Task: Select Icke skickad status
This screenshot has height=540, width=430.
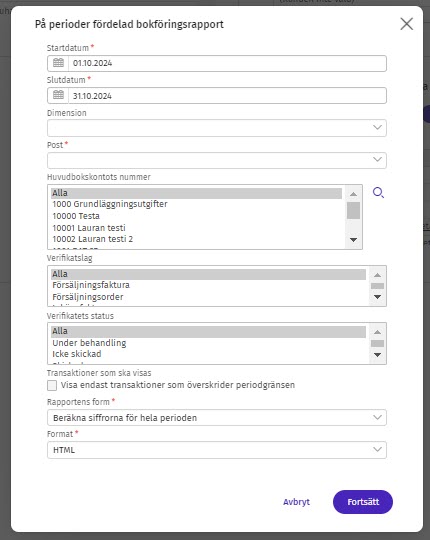Action: pos(208,354)
